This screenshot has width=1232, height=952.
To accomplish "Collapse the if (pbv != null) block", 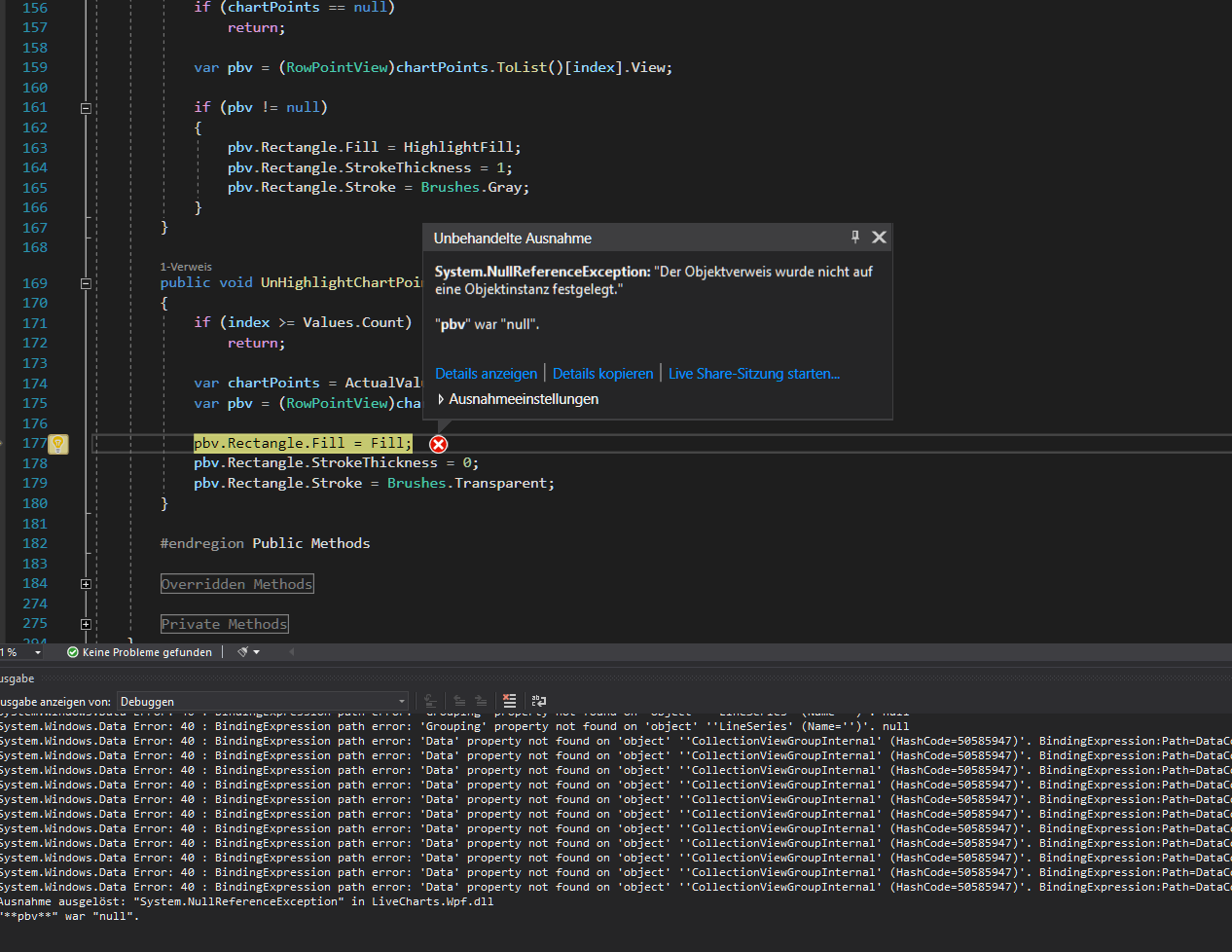I will (x=86, y=108).
